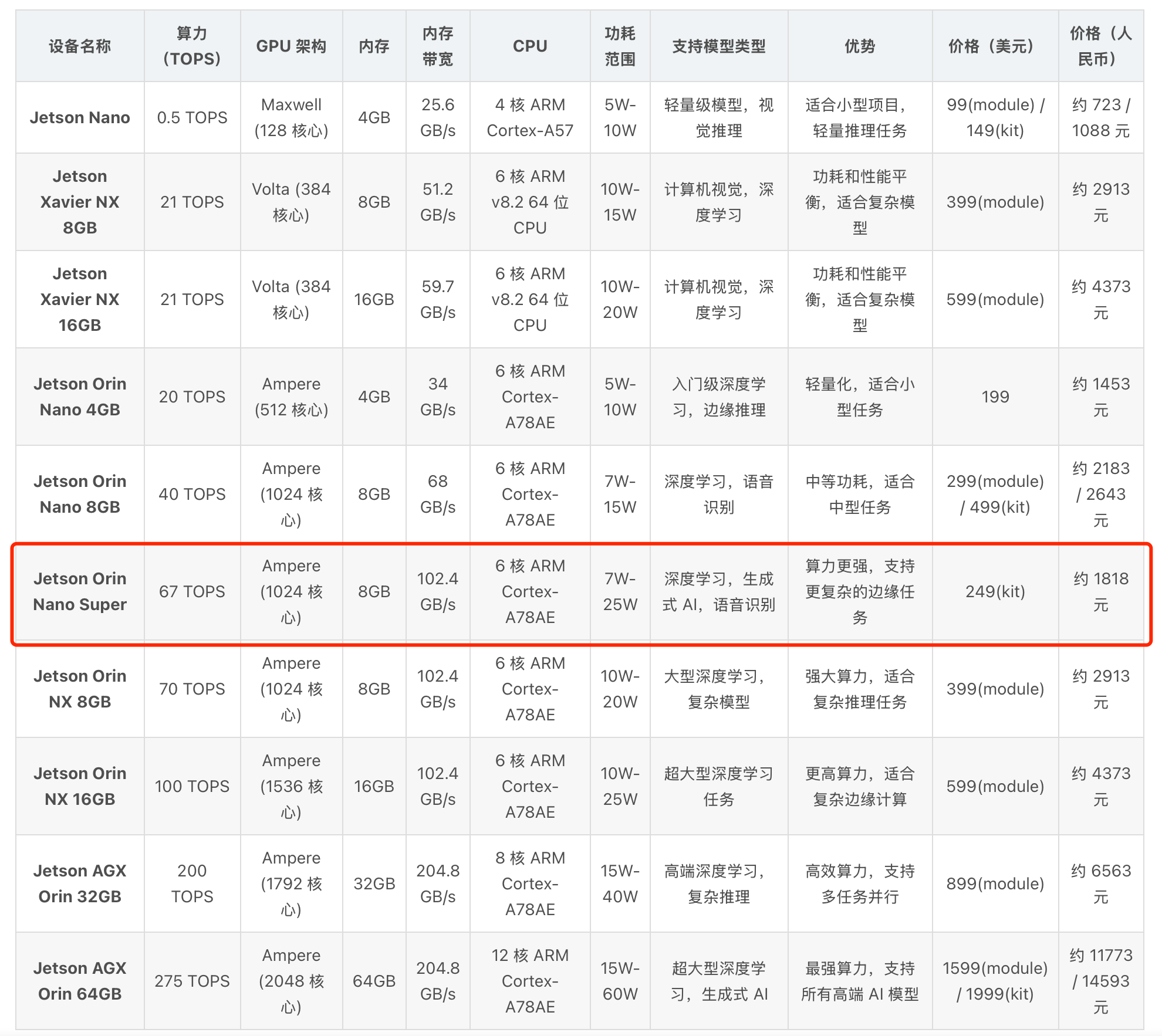Select the Jetson Orin NX 16GB name cell

80,786
